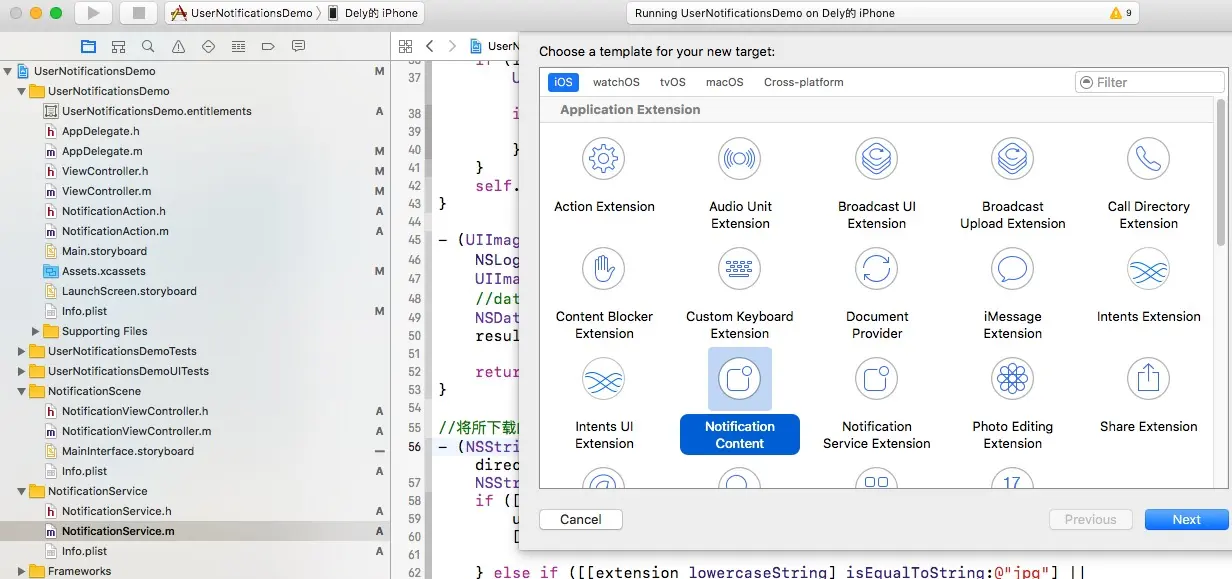Go back in editor history

click(430, 46)
